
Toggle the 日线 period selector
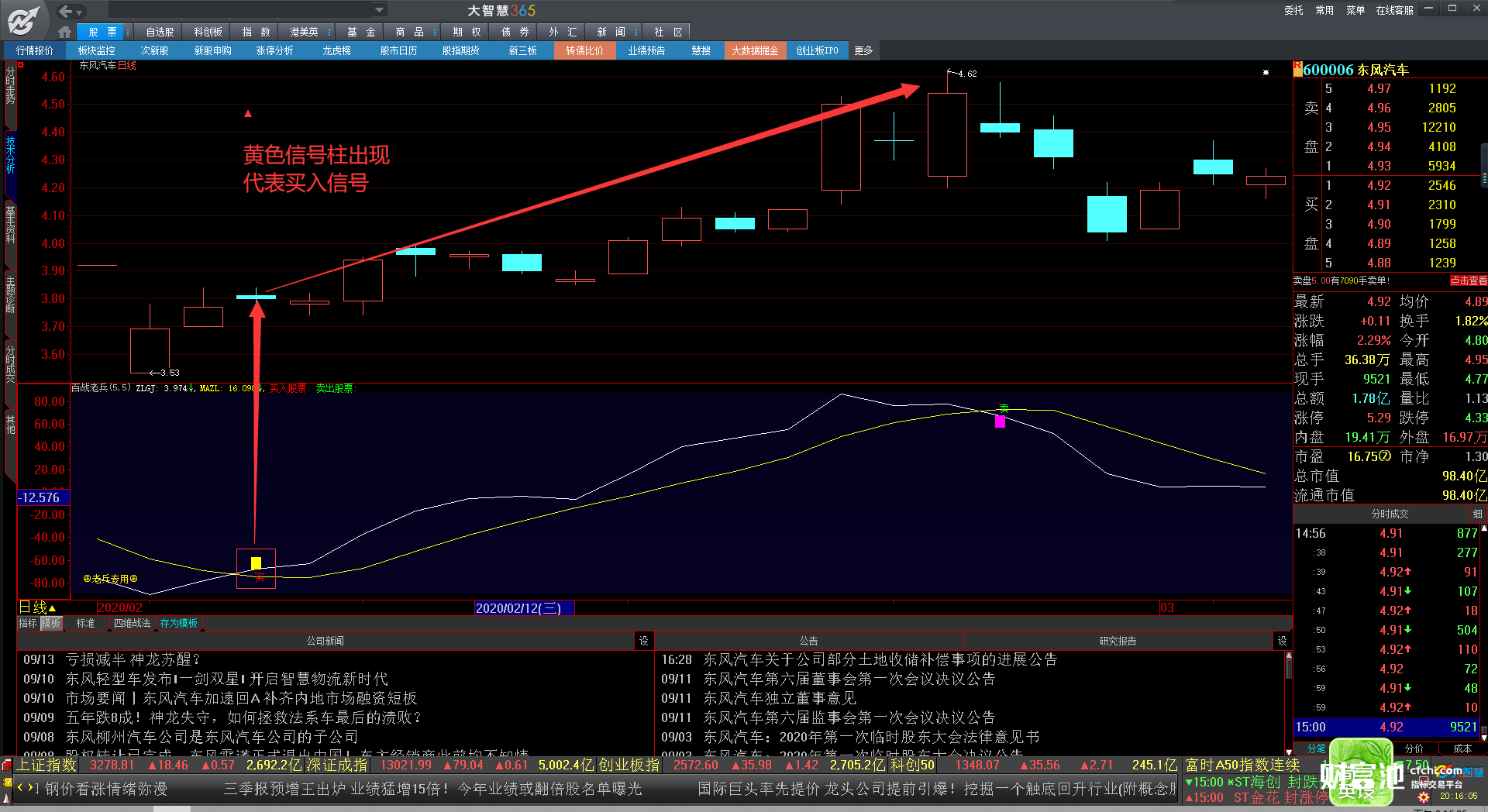(37, 607)
